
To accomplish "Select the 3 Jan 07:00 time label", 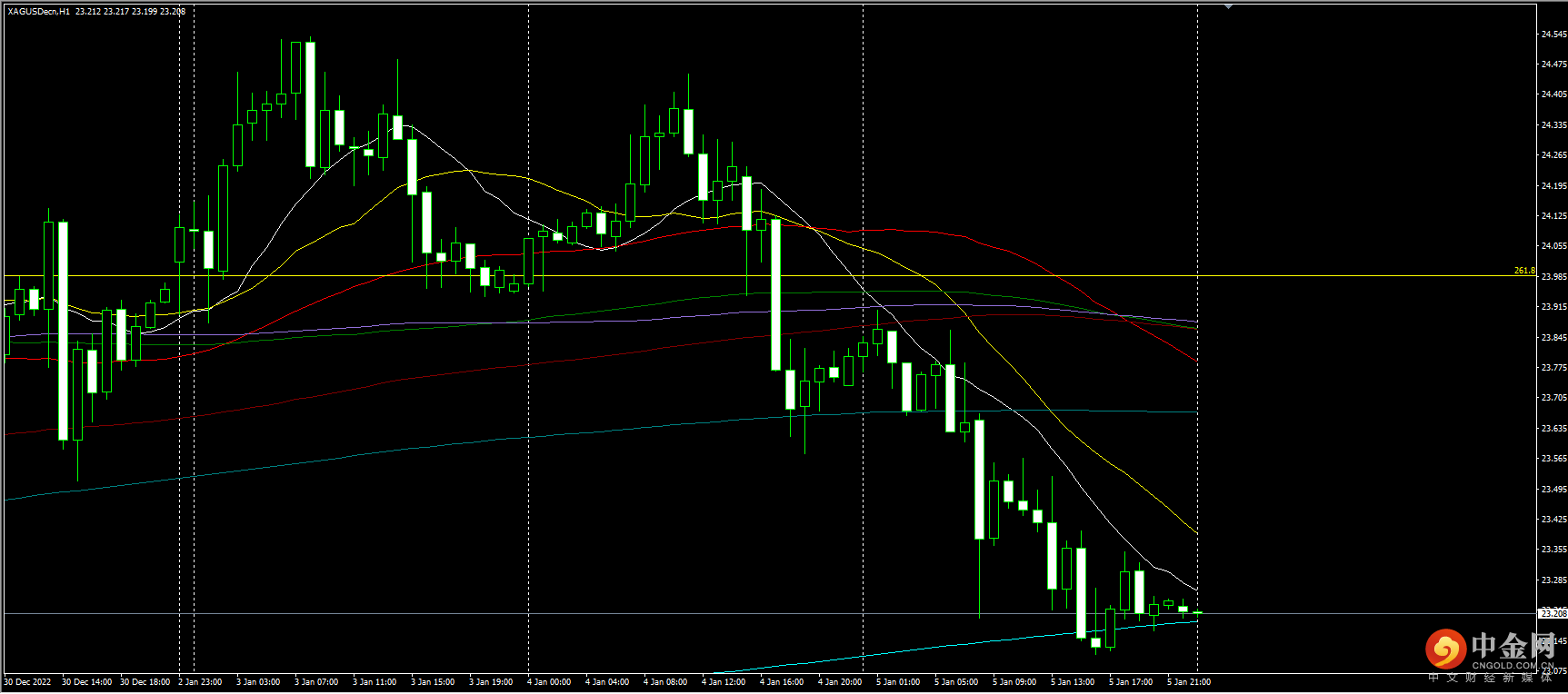I will (316, 682).
